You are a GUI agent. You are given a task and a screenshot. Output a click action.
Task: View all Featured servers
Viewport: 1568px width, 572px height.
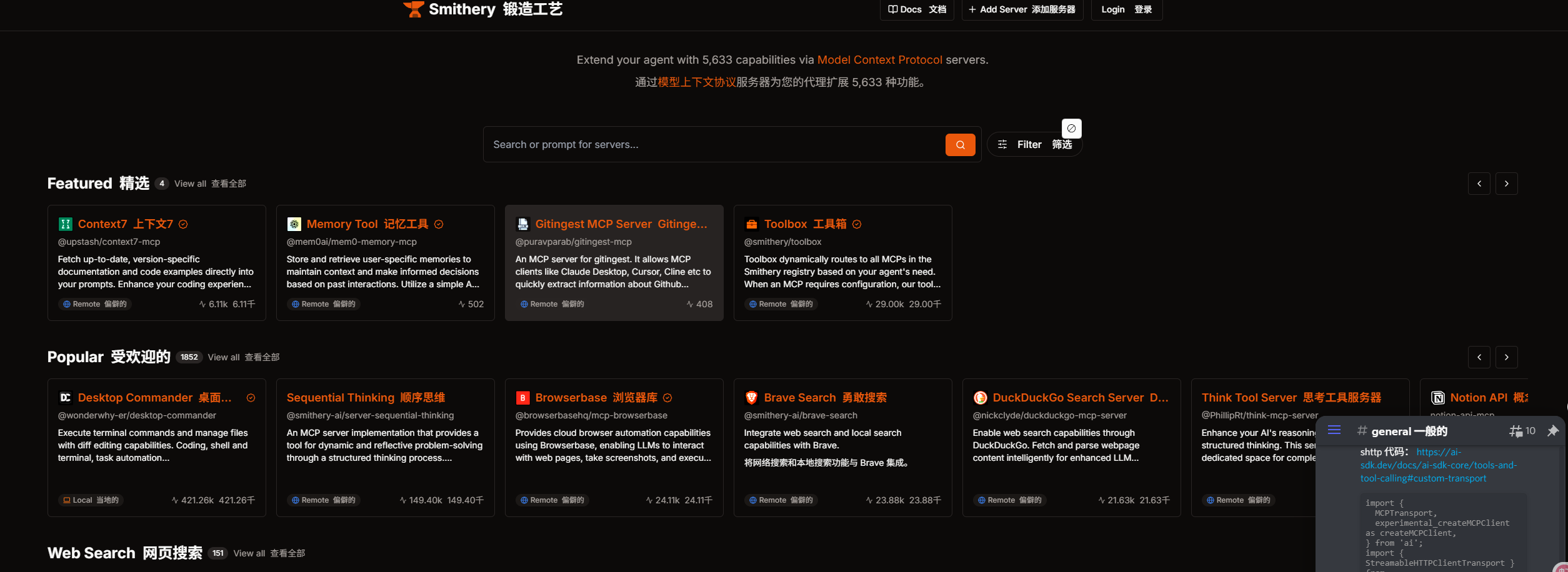click(x=210, y=184)
